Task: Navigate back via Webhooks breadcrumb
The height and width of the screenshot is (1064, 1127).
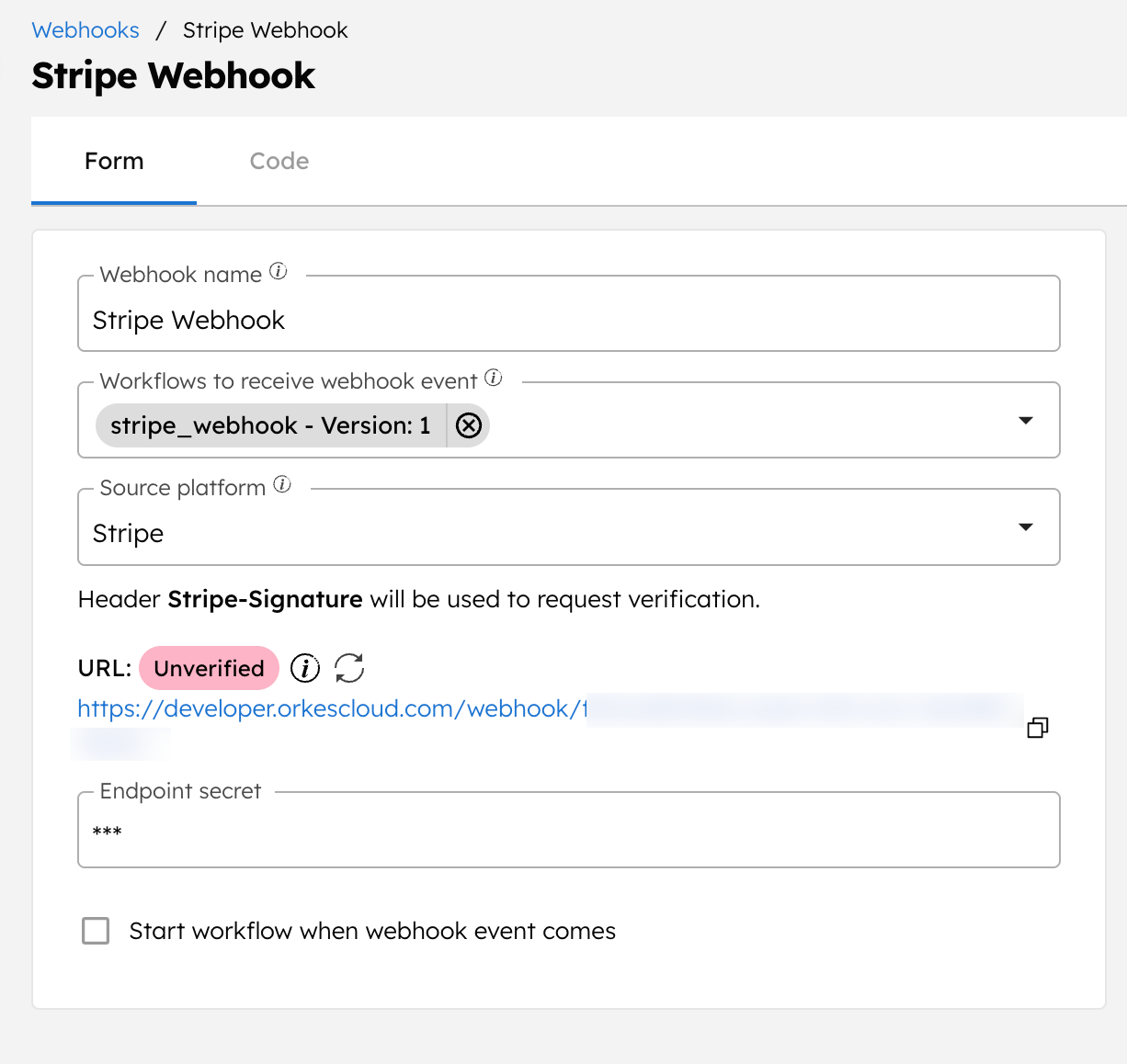Action: tap(85, 29)
